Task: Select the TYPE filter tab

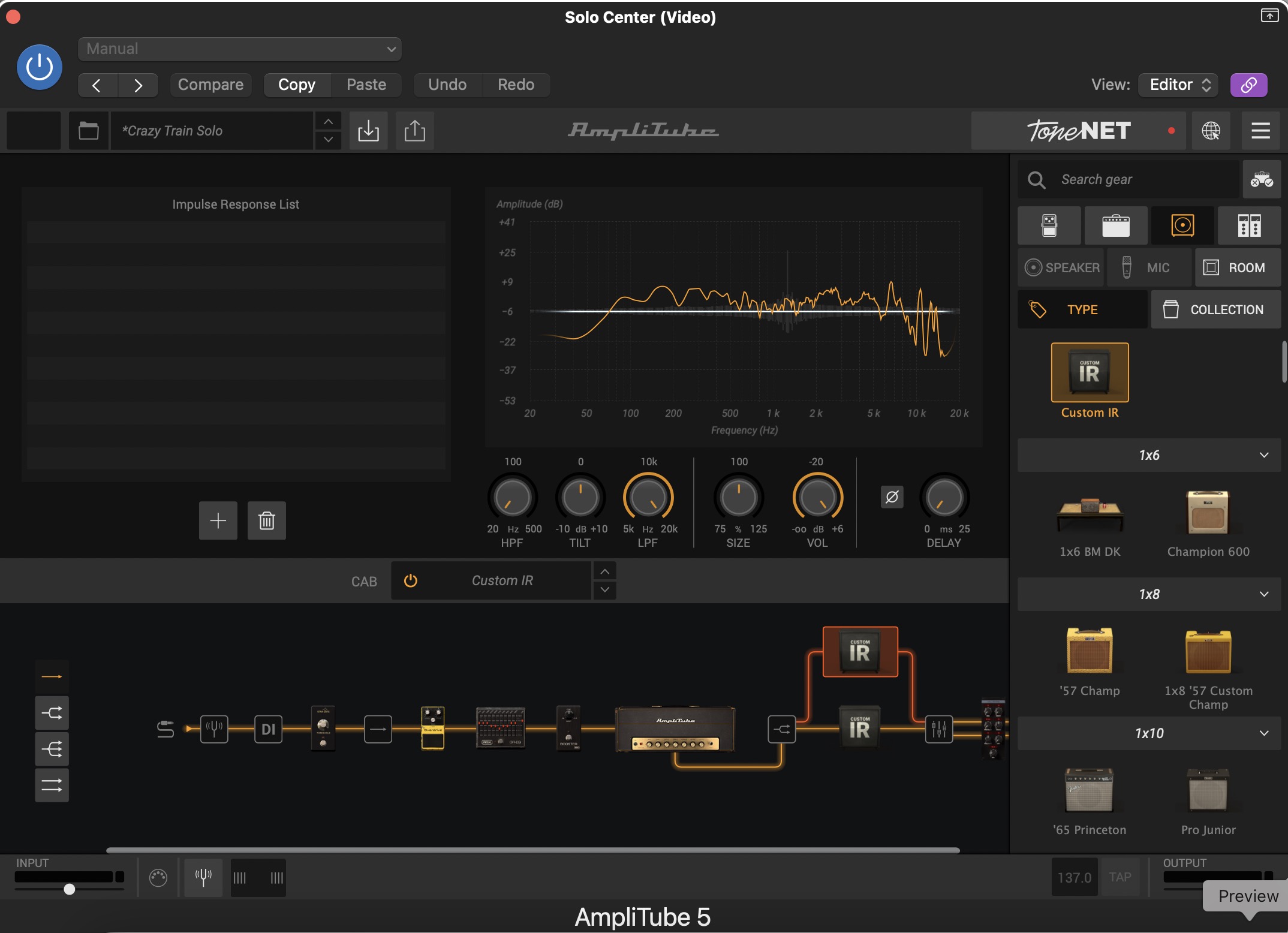Action: pyautogui.click(x=1082, y=309)
